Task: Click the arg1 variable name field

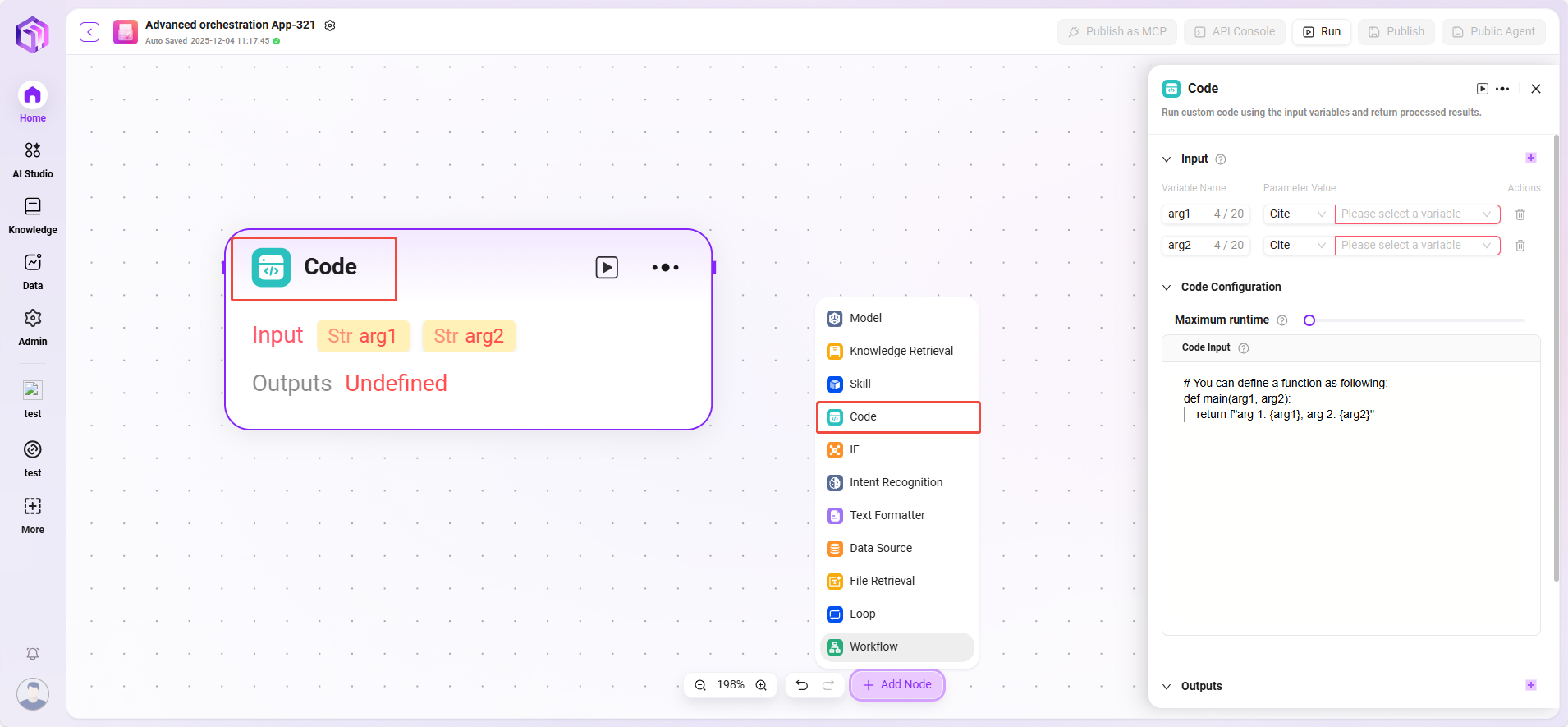Action: click(1186, 214)
